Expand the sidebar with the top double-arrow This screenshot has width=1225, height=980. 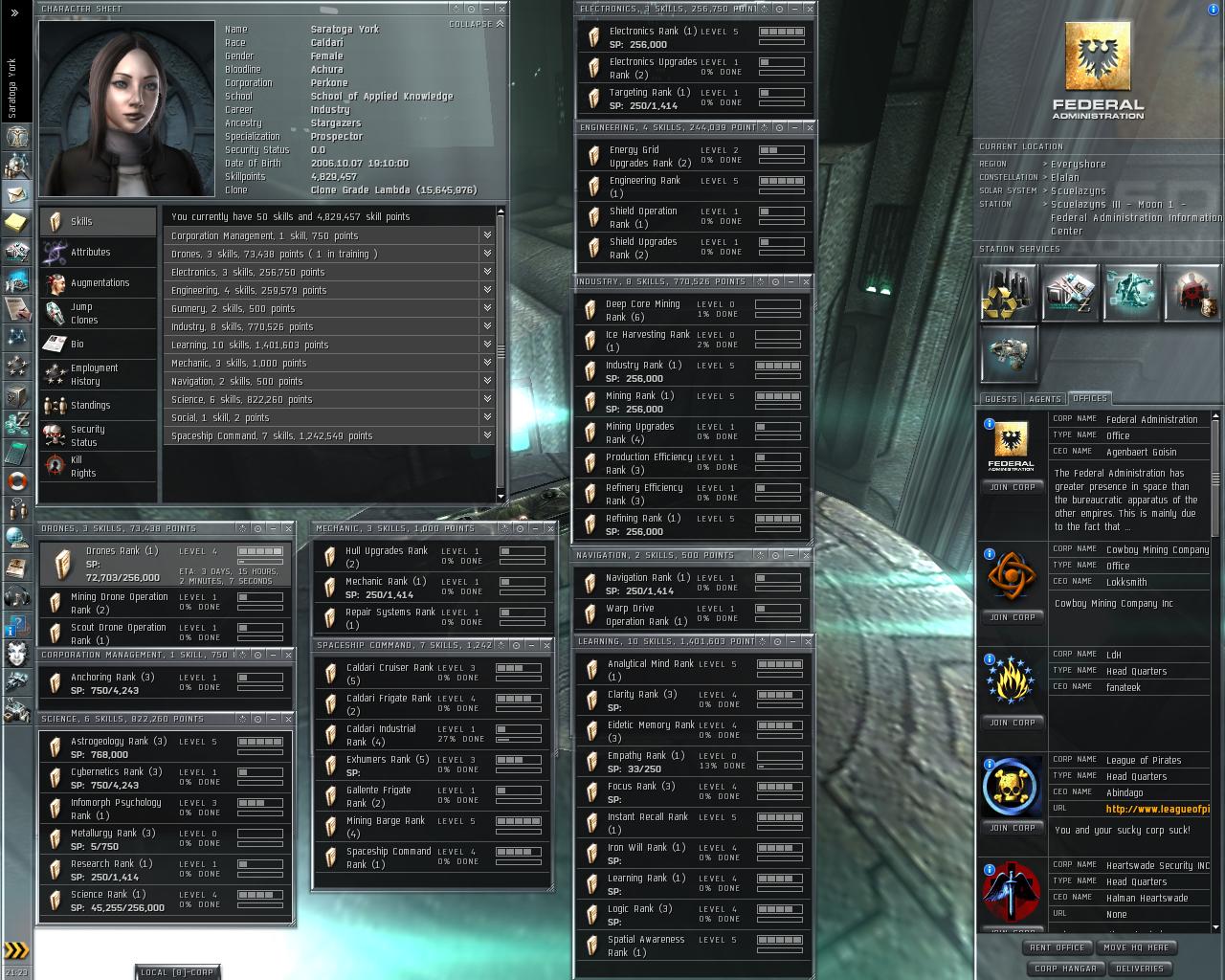pyautogui.click(x=15, y=12)
